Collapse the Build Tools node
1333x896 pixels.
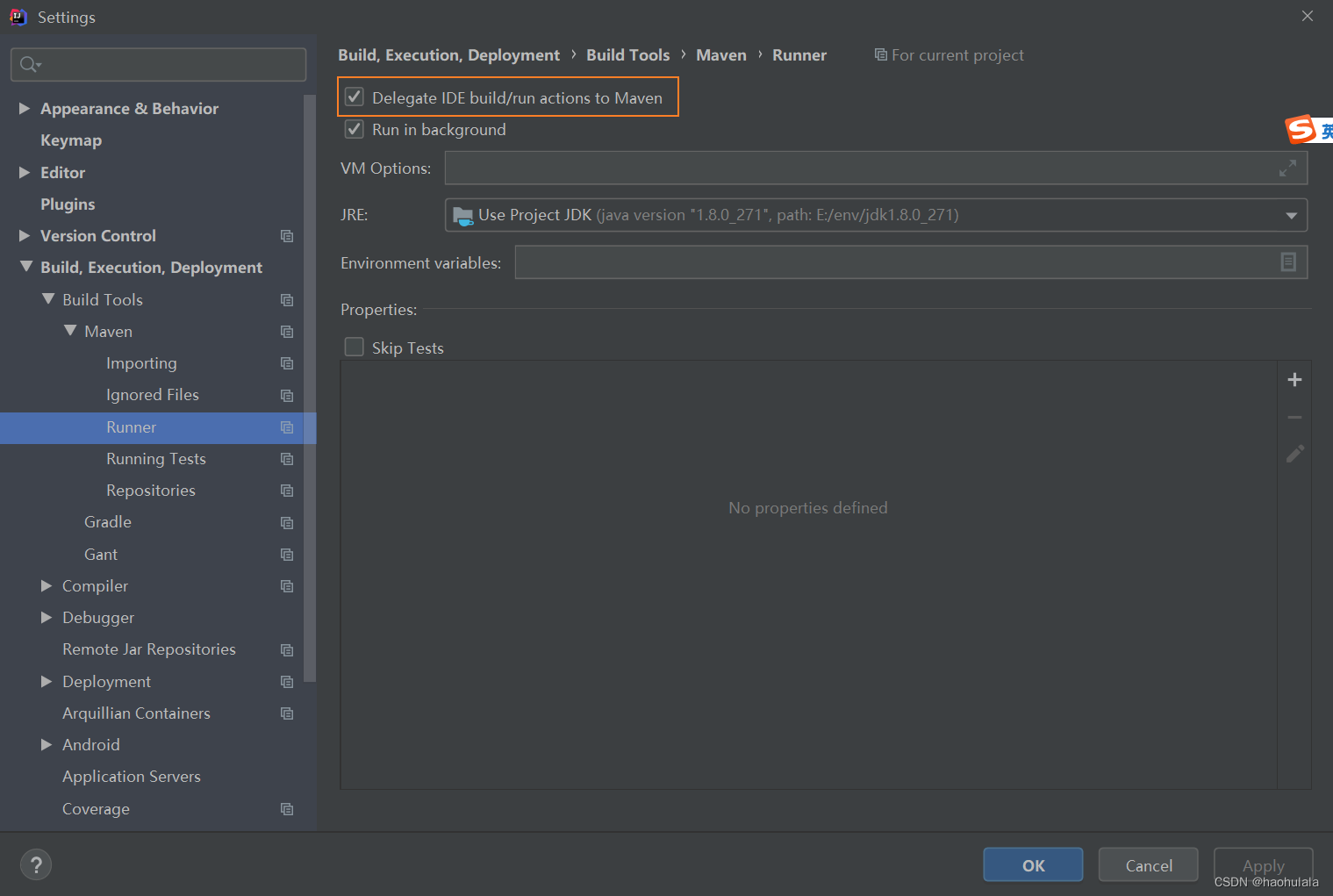tap(48, 299)
